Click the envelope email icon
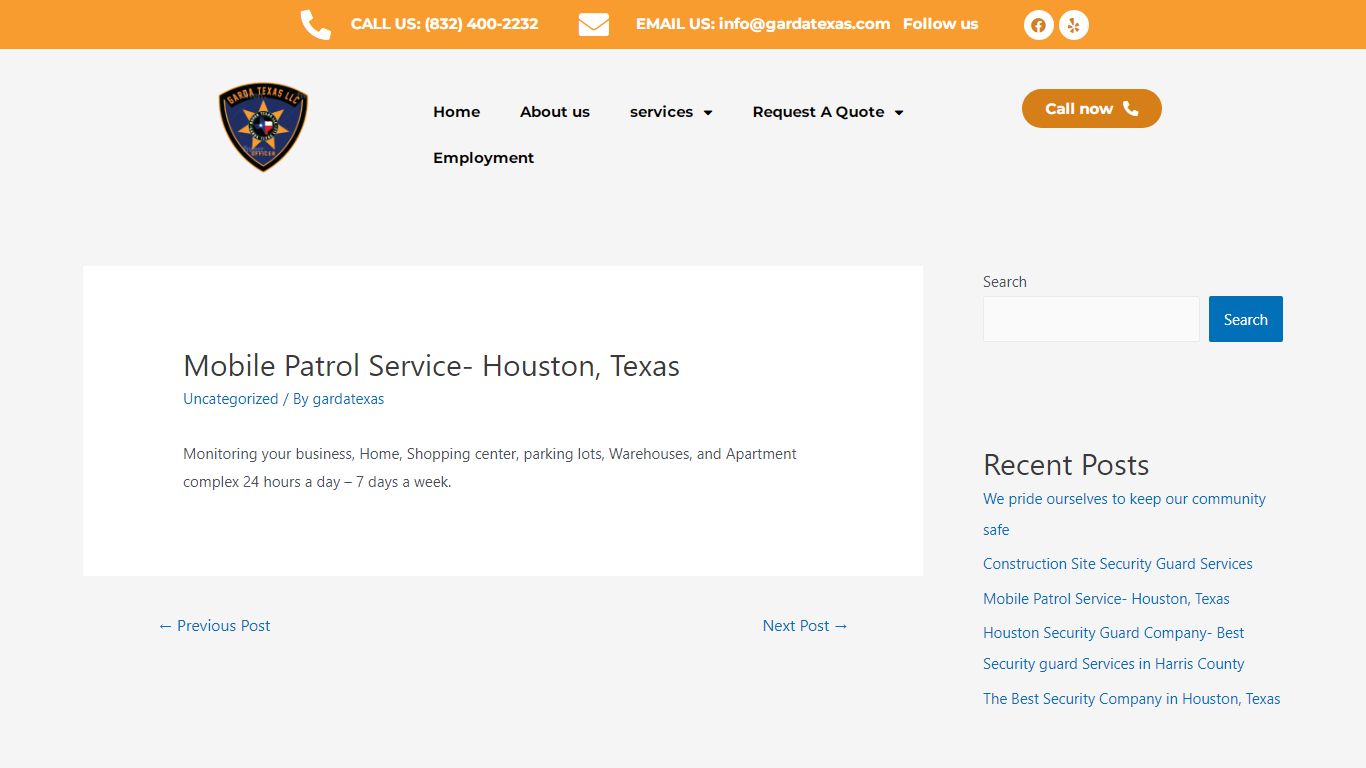Screen dimensions: 1366x768 (594, 25)
